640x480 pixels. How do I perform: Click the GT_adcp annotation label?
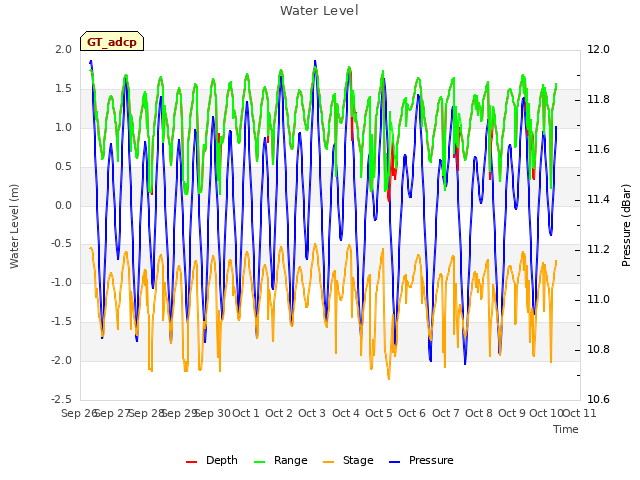(x=112, y=41)
